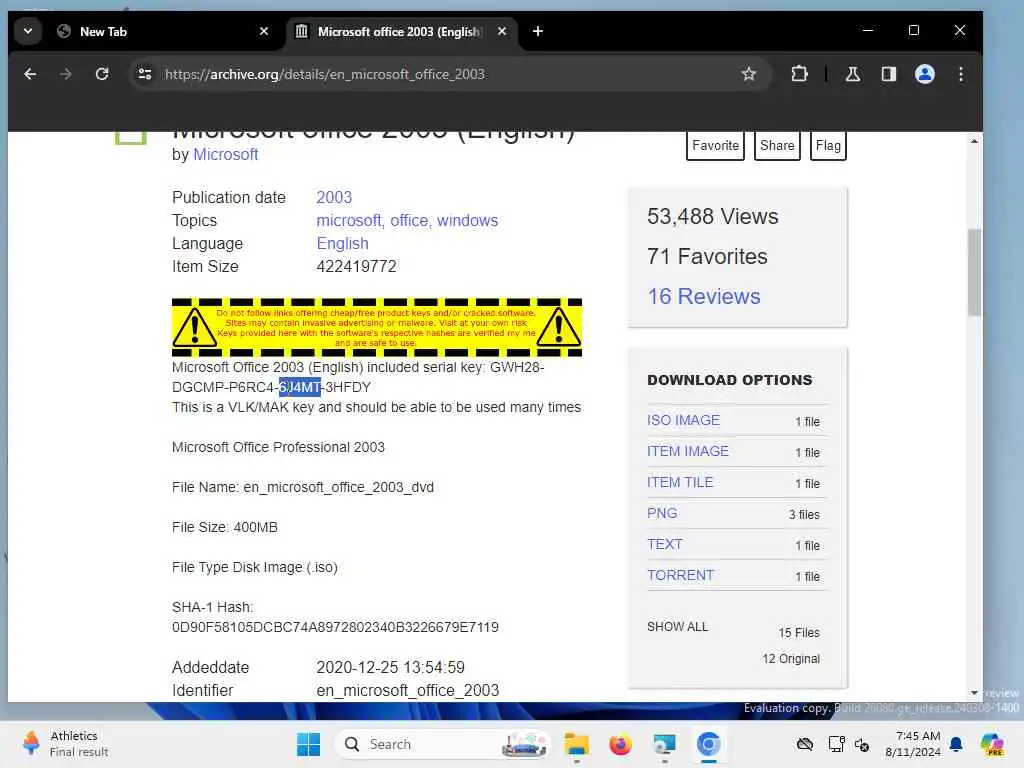Open the Extensions puzzle icon
Image resolution: width=1024 pixels, height=768 pixels.
[799, 74]
